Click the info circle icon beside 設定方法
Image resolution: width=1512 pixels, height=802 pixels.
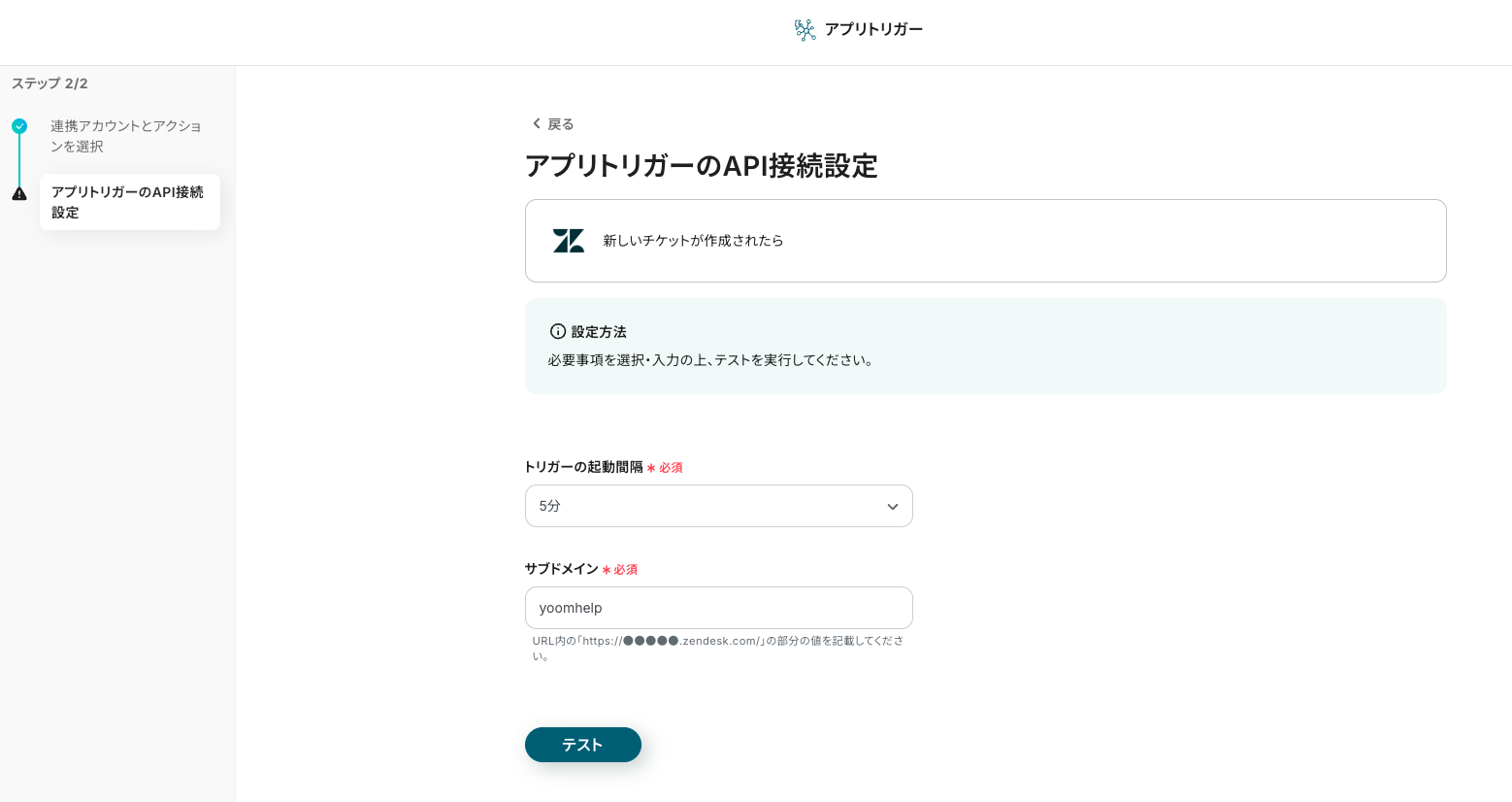tap(558, 331)
